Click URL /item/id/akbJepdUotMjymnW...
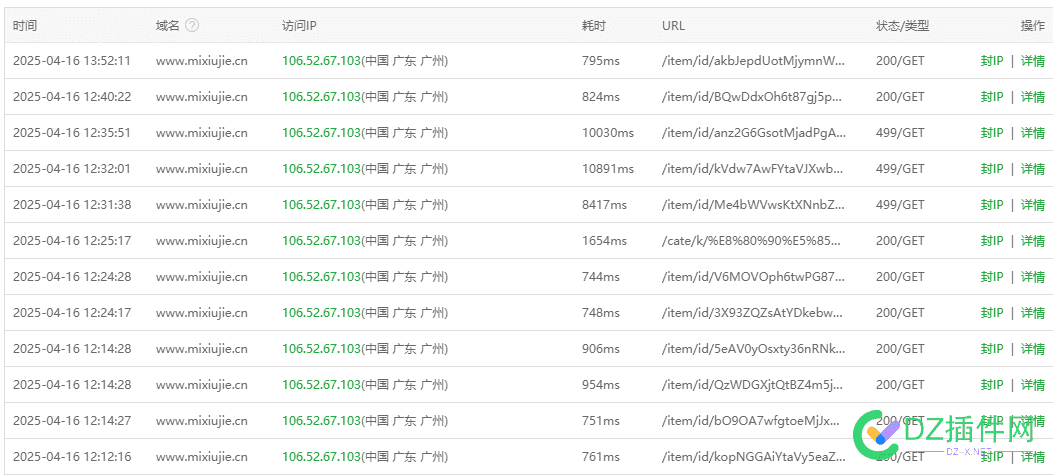 pos(753,60)
